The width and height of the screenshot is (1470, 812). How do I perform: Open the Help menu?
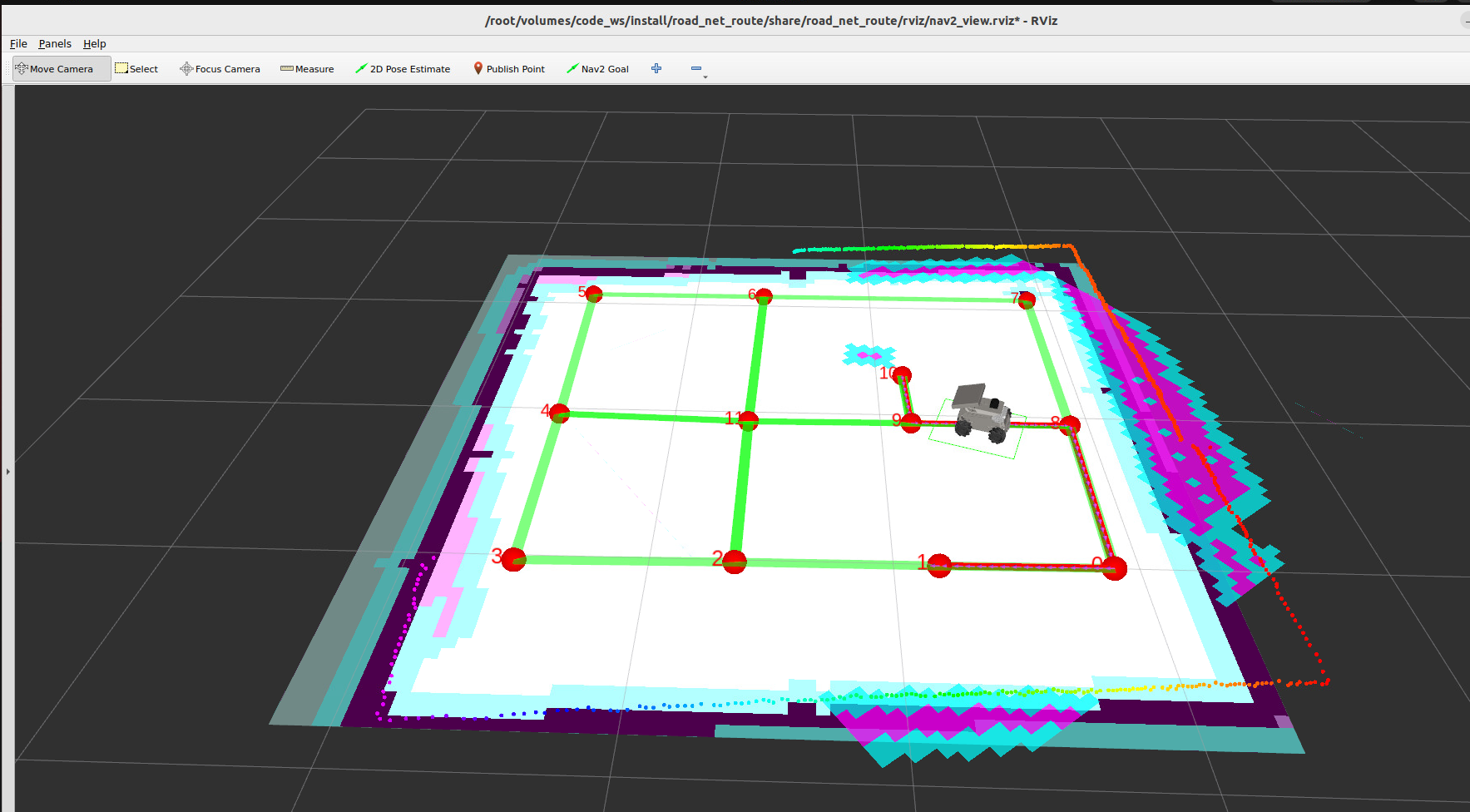94,44
